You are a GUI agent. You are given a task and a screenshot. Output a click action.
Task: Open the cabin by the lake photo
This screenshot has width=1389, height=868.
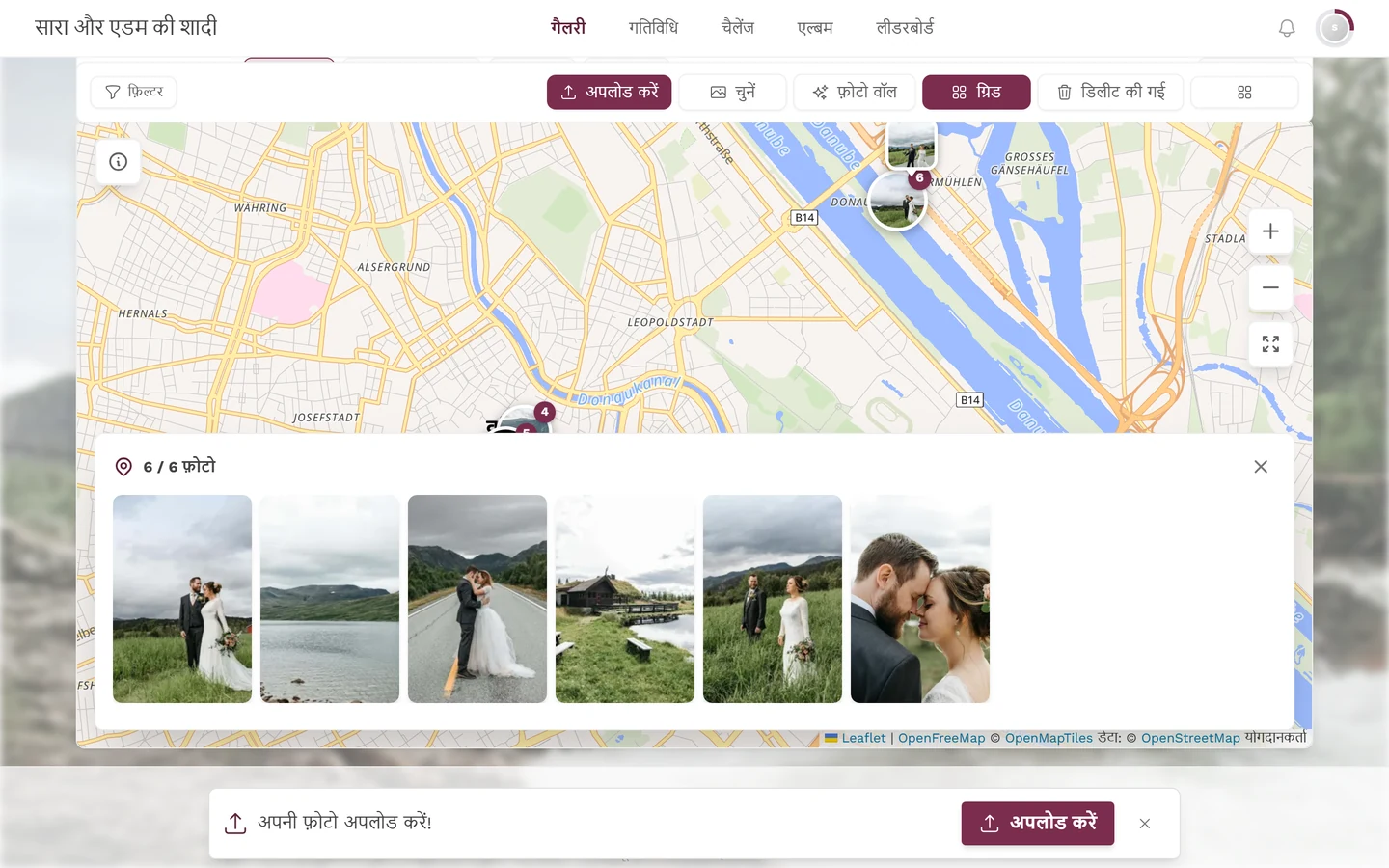(x=625, y=599)
